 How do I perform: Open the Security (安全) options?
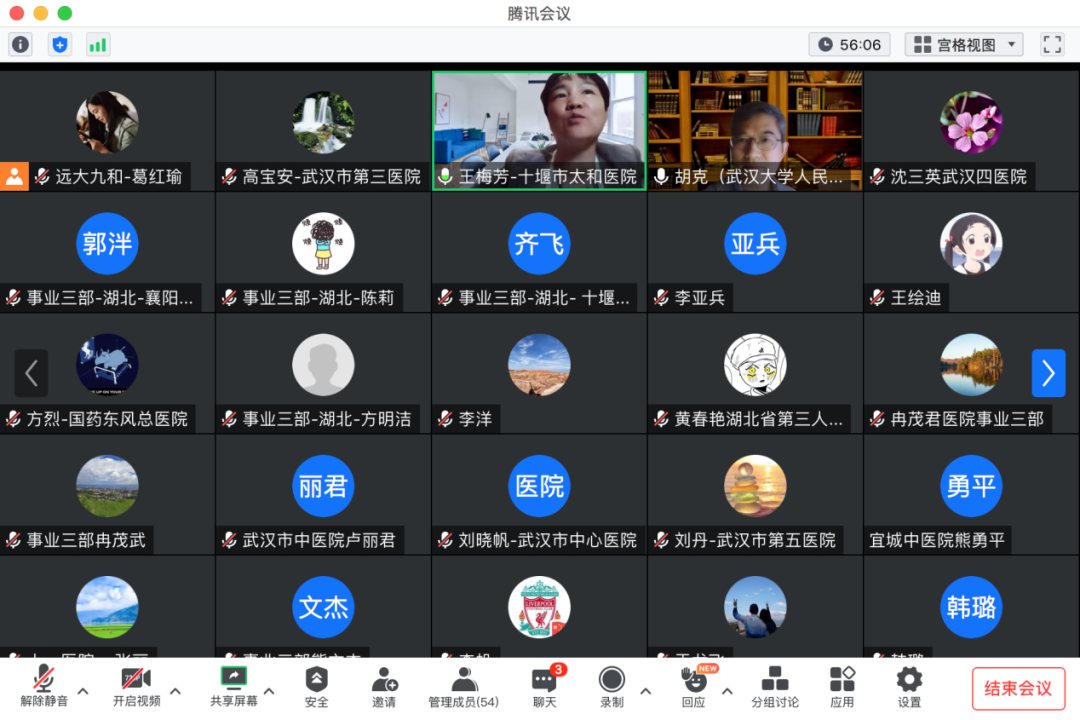(316, 686)
